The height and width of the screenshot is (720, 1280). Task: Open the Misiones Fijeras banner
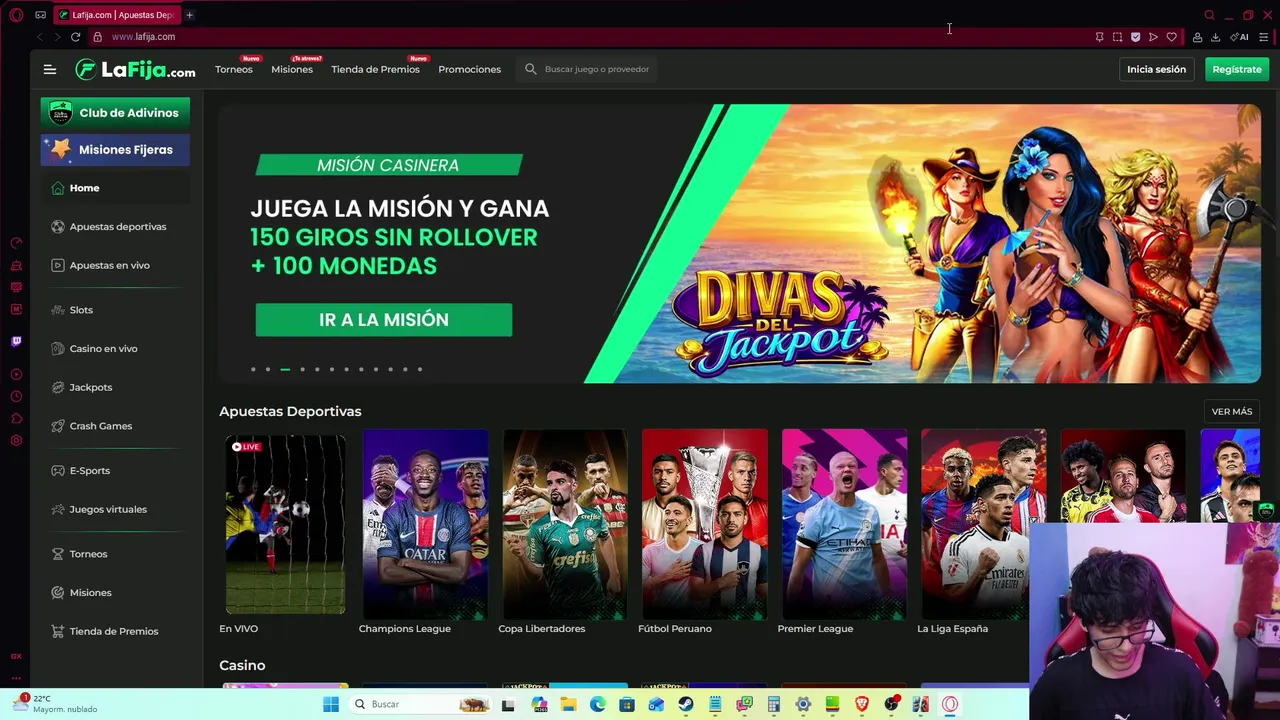(115, 149)
